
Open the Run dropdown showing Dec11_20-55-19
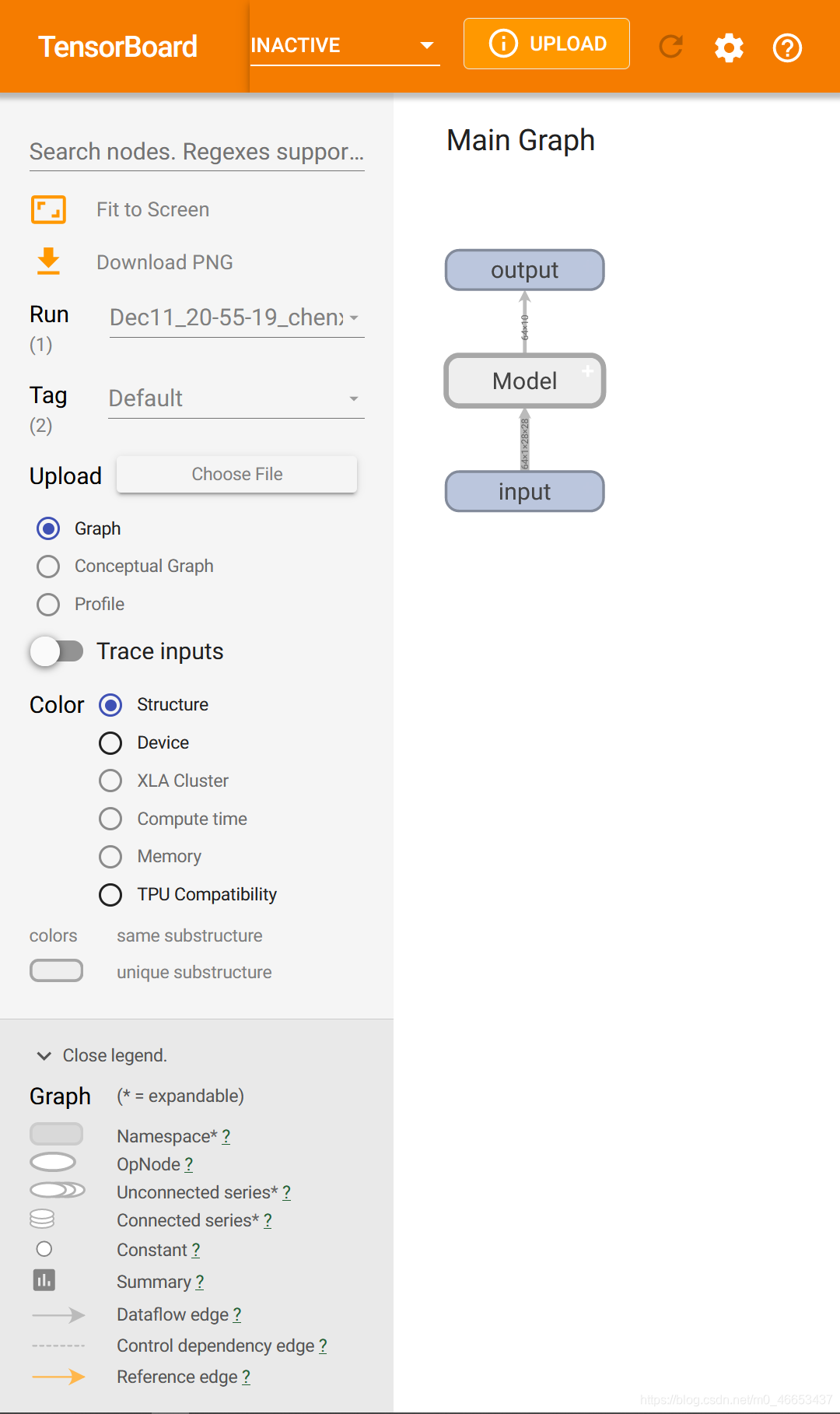click(236, 318)
